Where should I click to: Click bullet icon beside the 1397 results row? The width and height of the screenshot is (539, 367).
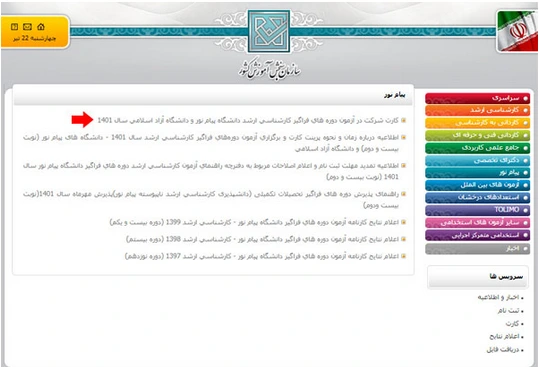(404, 256)
